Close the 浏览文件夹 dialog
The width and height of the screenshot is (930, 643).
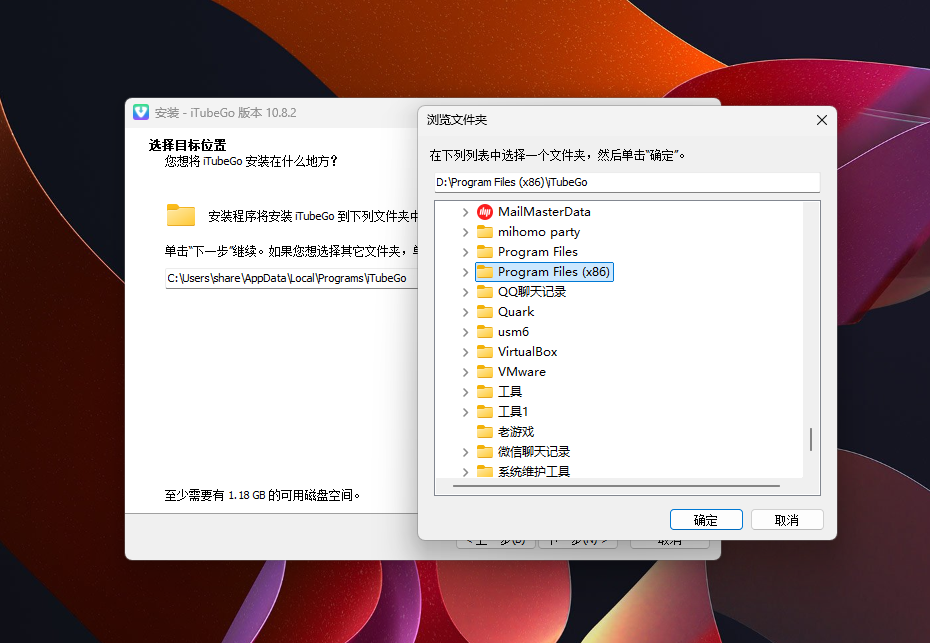tap(821, 120)
